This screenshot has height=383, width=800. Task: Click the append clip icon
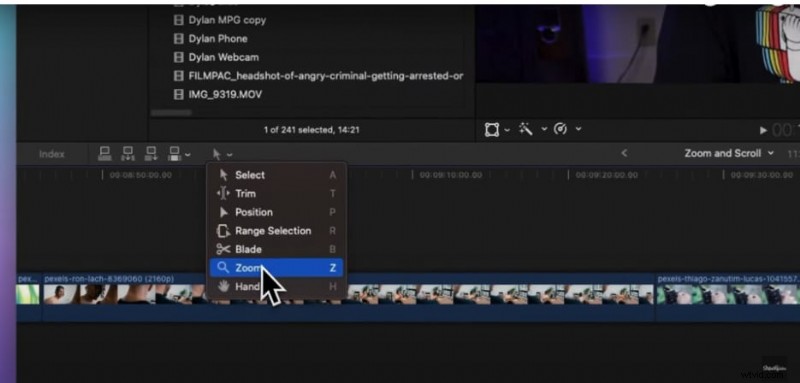coord(151,153)
